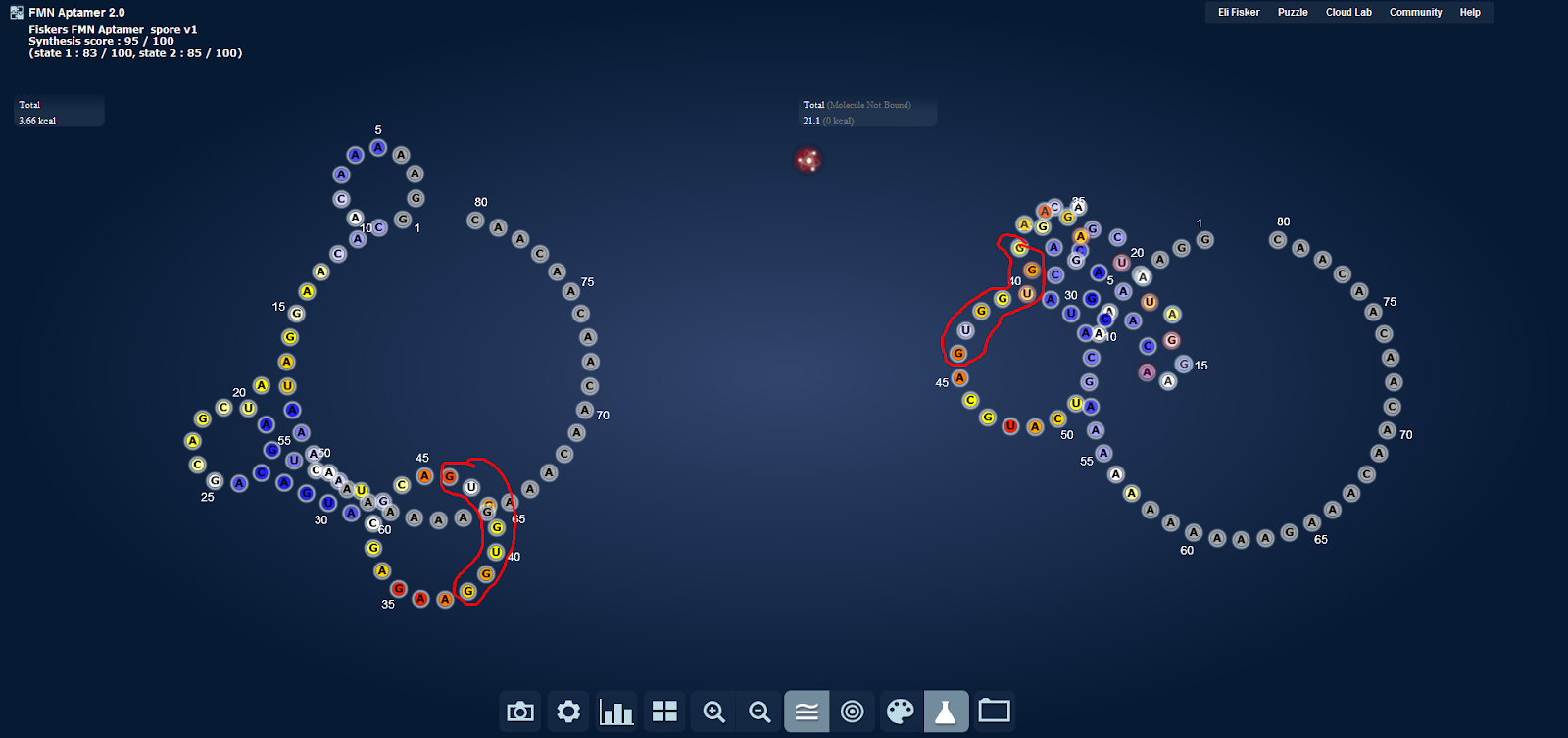Image resolution: width=1568 pixels, height=738 pixels.
Task: Click the four-square grid icon
Action: (x=664, y=712)
